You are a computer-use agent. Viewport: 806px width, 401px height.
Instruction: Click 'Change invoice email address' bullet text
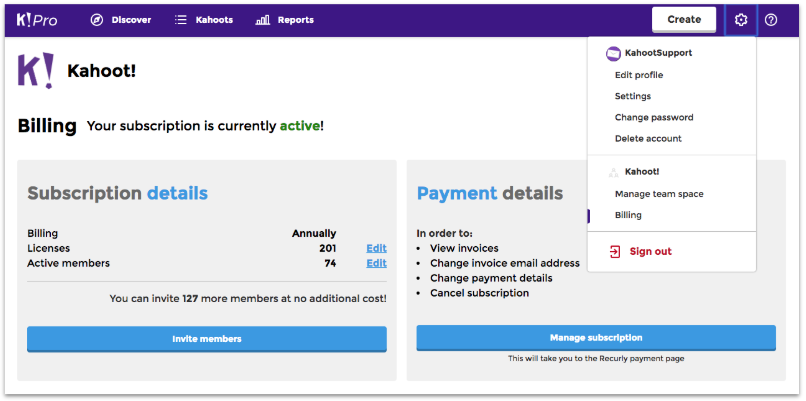[x=505, y=263]
